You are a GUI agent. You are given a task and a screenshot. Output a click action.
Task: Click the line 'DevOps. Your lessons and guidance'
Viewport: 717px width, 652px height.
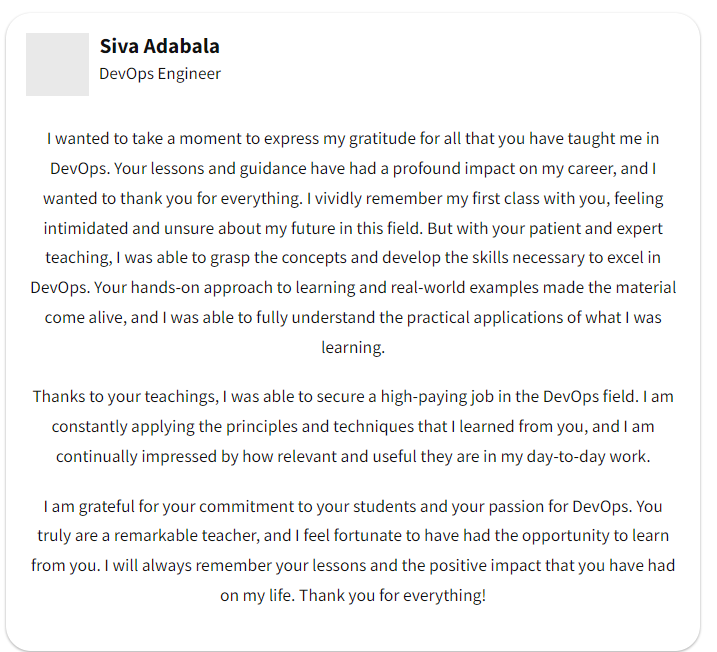click(353, 168)
